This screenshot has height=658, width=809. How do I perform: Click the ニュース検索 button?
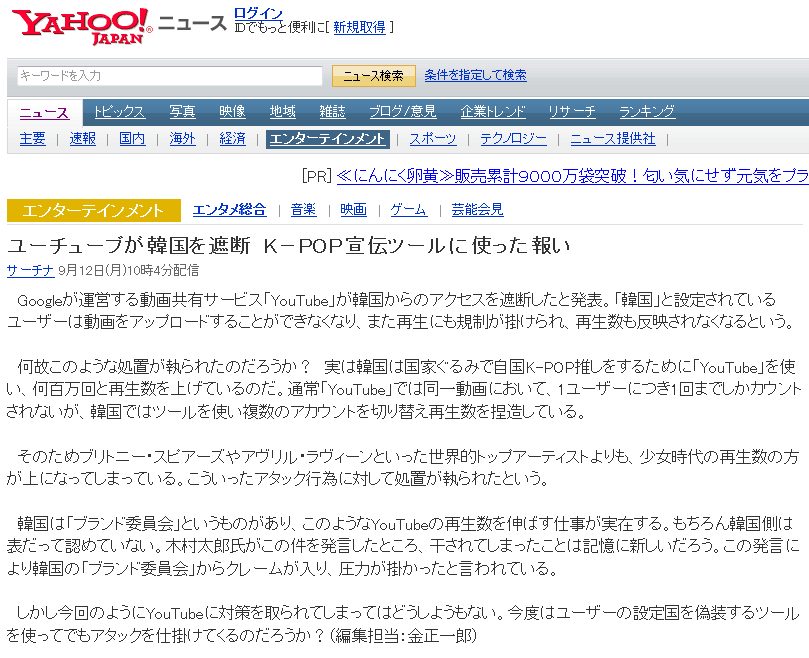point(374,76)
